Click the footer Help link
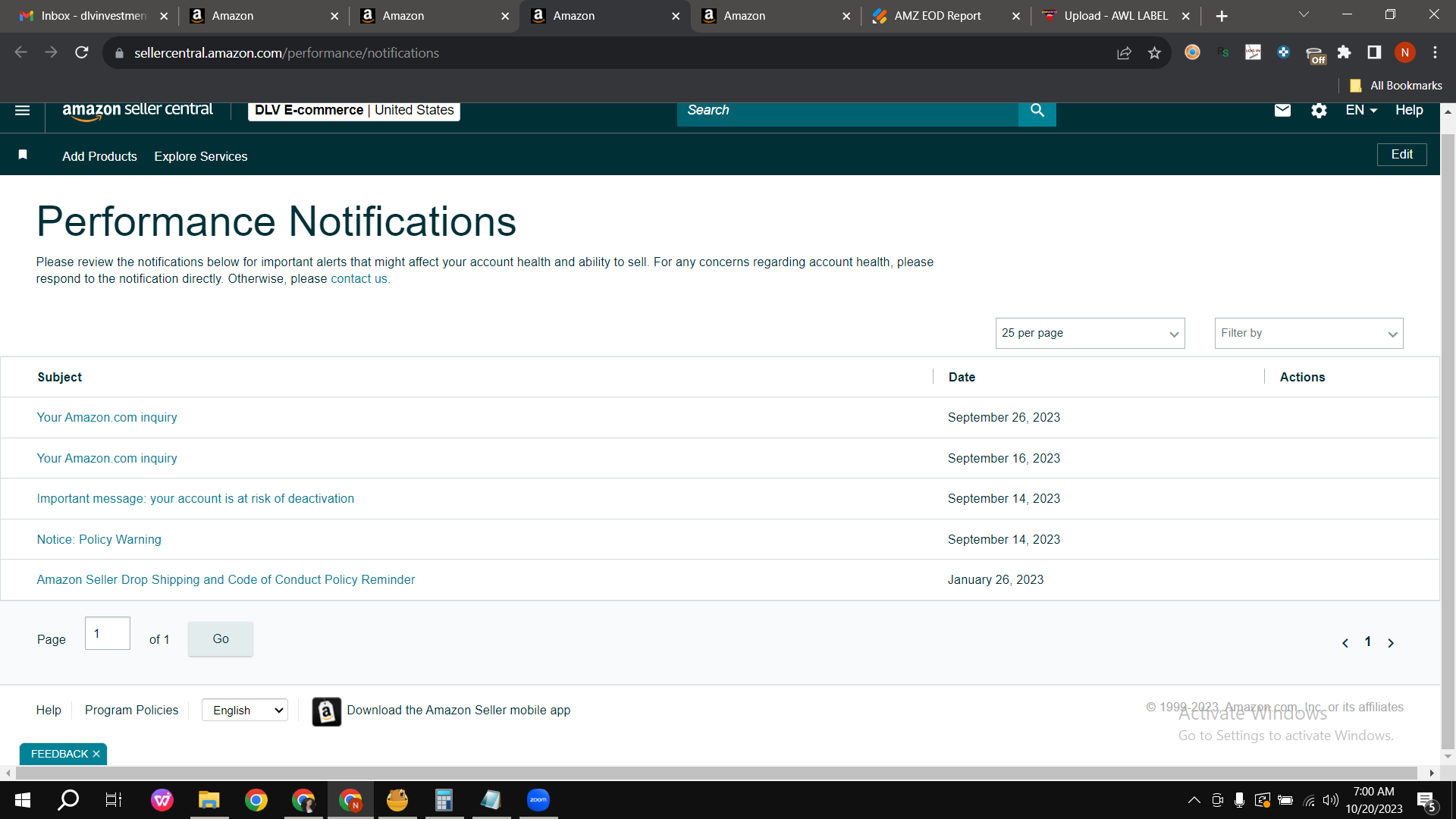The image size is (1456, 819). [x=49, y=711]
